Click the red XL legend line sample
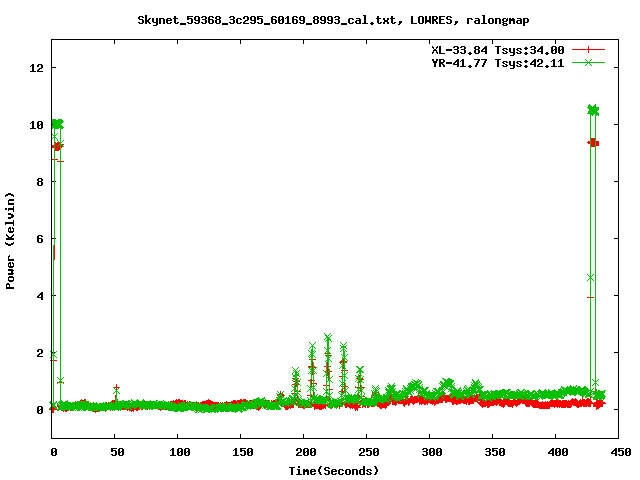Image resolution: width=640 pixels, height=480 pixels. (x=588, y=50)
